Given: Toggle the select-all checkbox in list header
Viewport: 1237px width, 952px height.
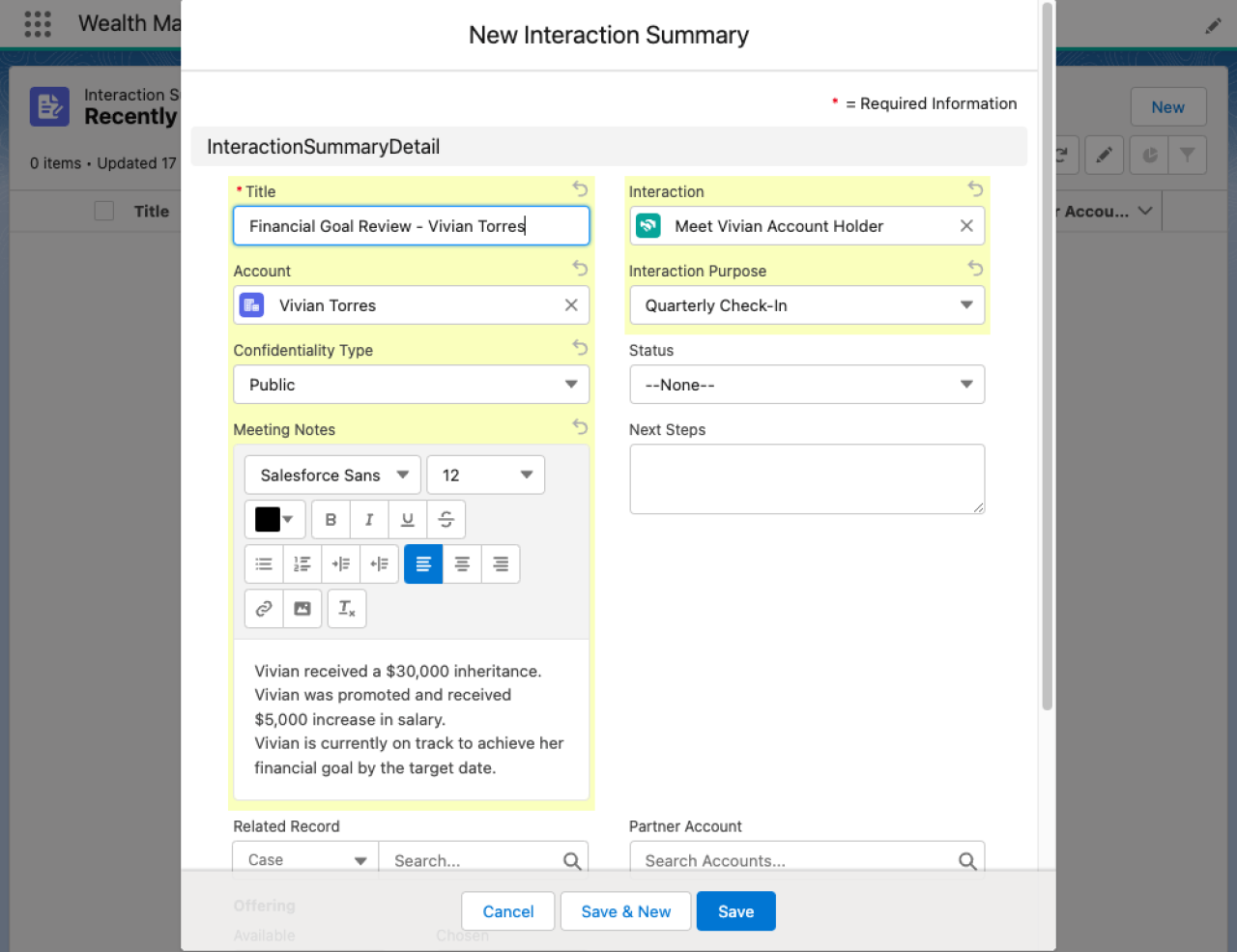Looking at the screenshot, I should pyautogui.click(x=104, y=211).
